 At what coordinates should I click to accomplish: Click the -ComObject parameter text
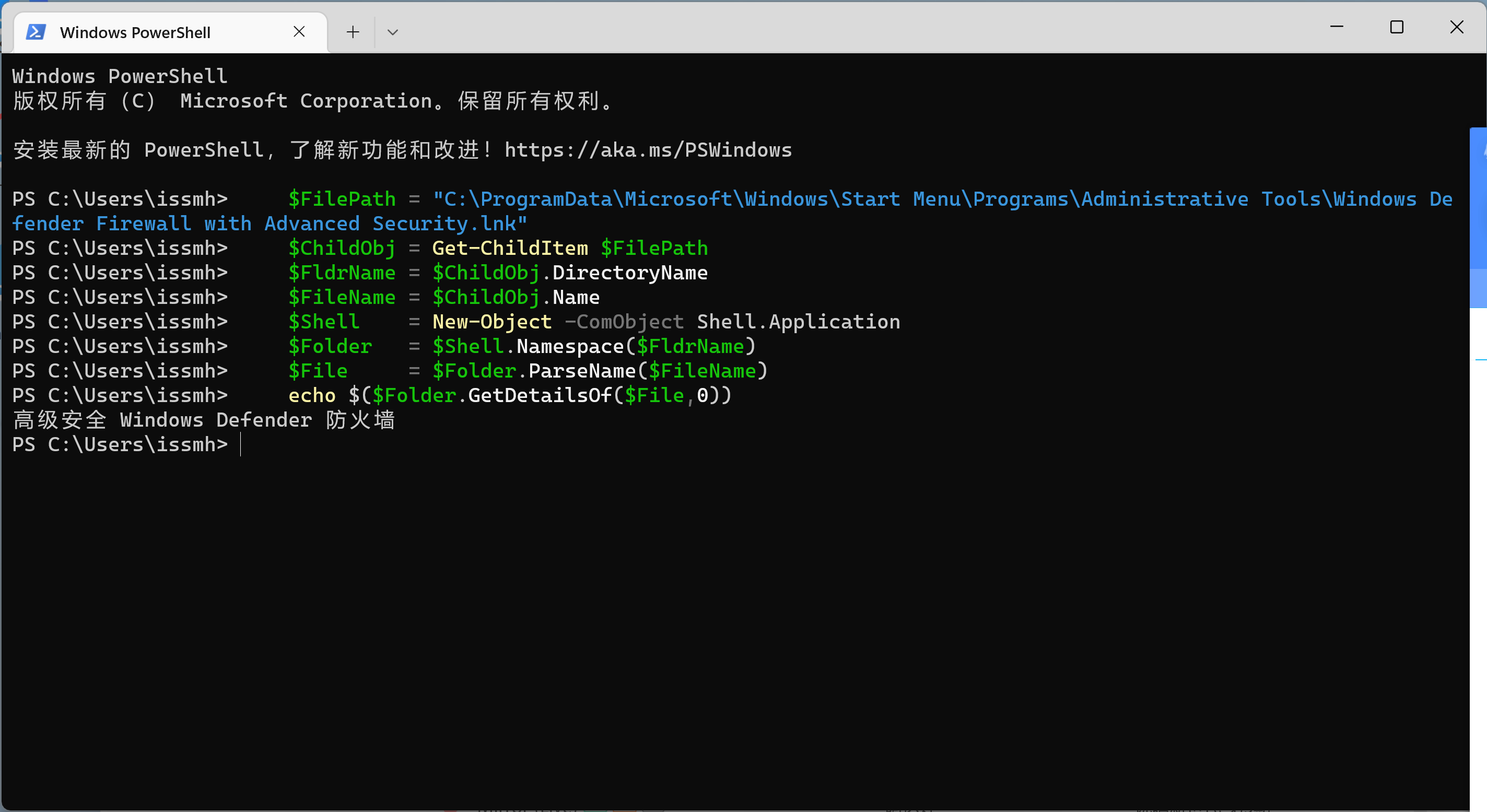[x=626, y=322]
